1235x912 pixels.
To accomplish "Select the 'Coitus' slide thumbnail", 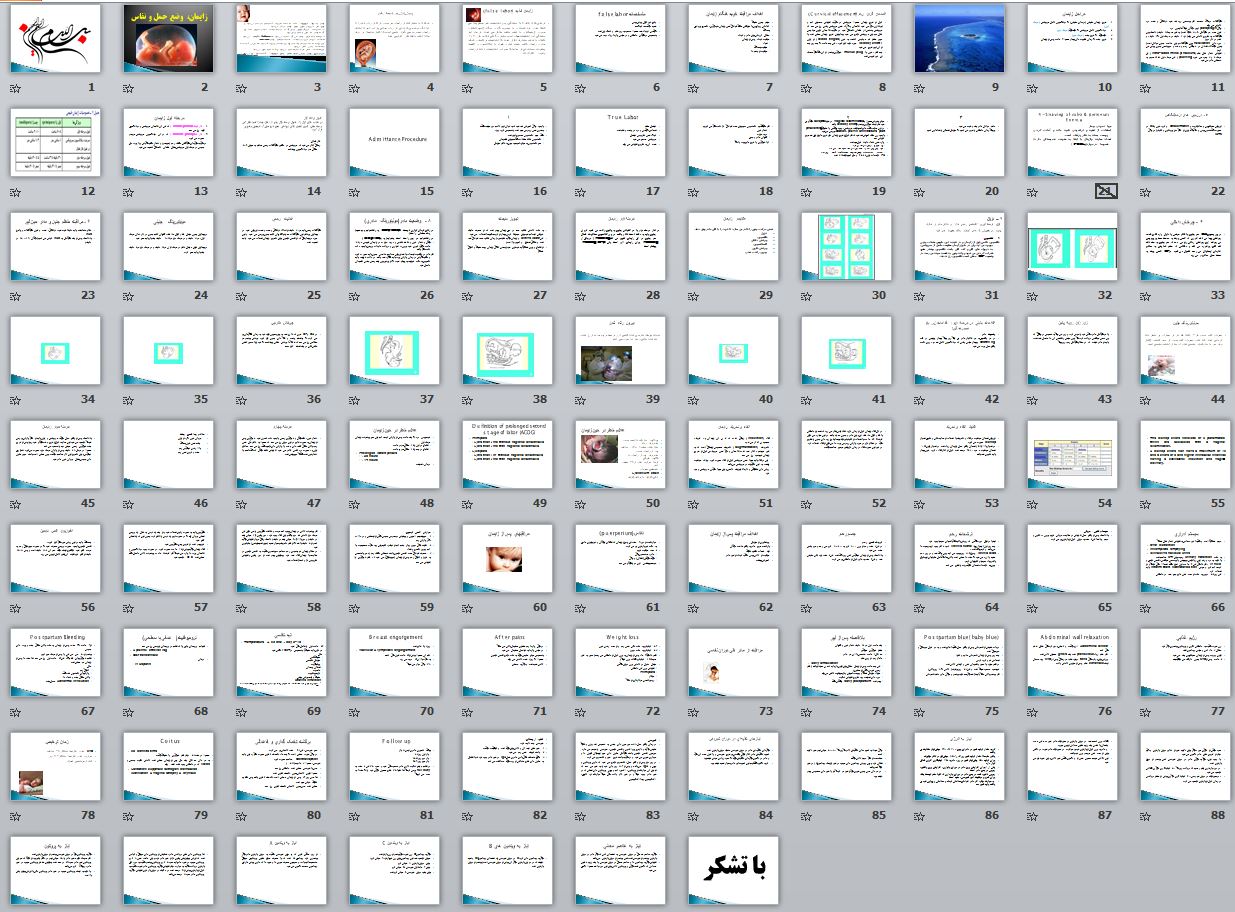I will (168, 766).
